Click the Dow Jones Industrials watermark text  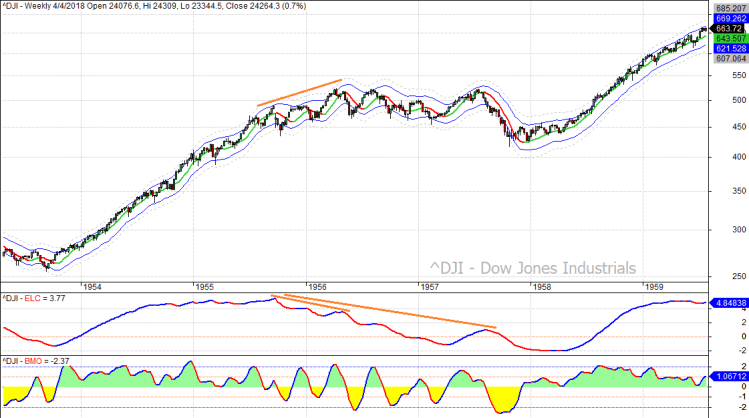tap(533, 268)
